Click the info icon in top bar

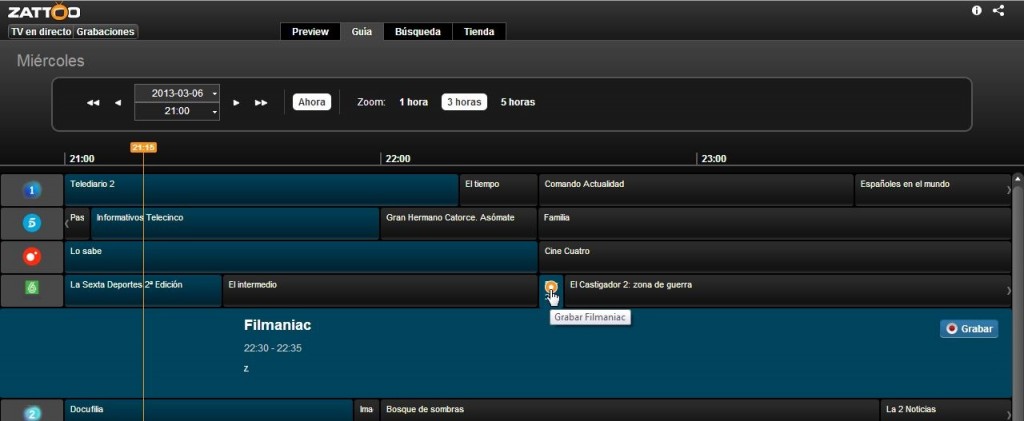coord(977,10)
